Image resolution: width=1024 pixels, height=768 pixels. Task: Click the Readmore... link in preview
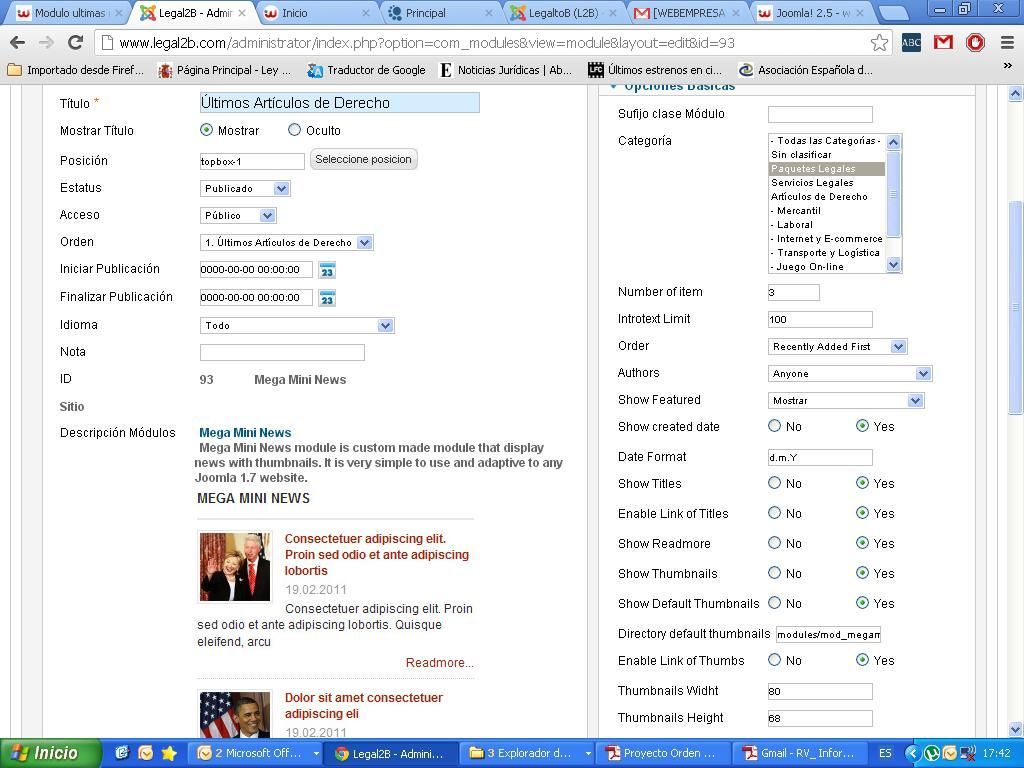[x=440, y=663]
